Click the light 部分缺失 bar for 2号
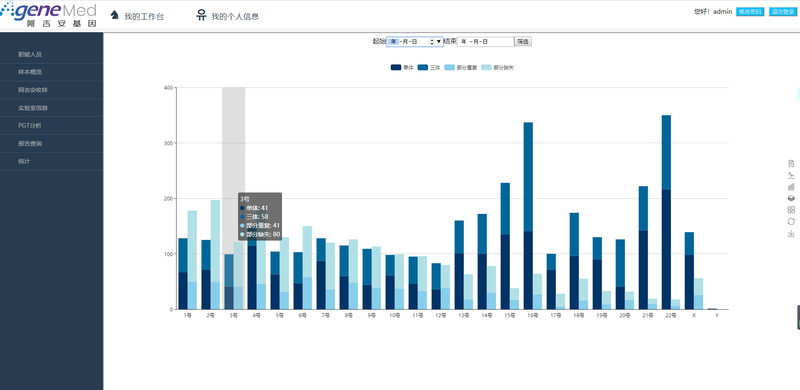The height and width of the screenshot is (390, 800). (215, 241)
